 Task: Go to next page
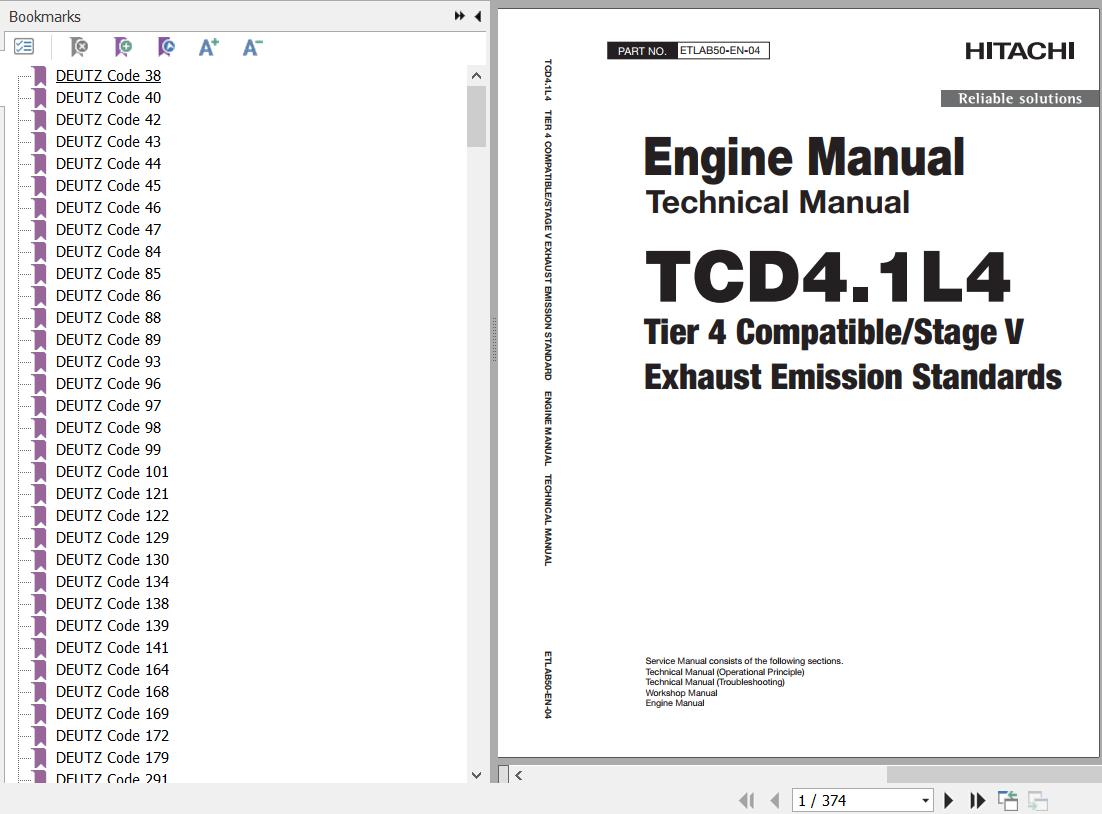[x=948, y=800]
